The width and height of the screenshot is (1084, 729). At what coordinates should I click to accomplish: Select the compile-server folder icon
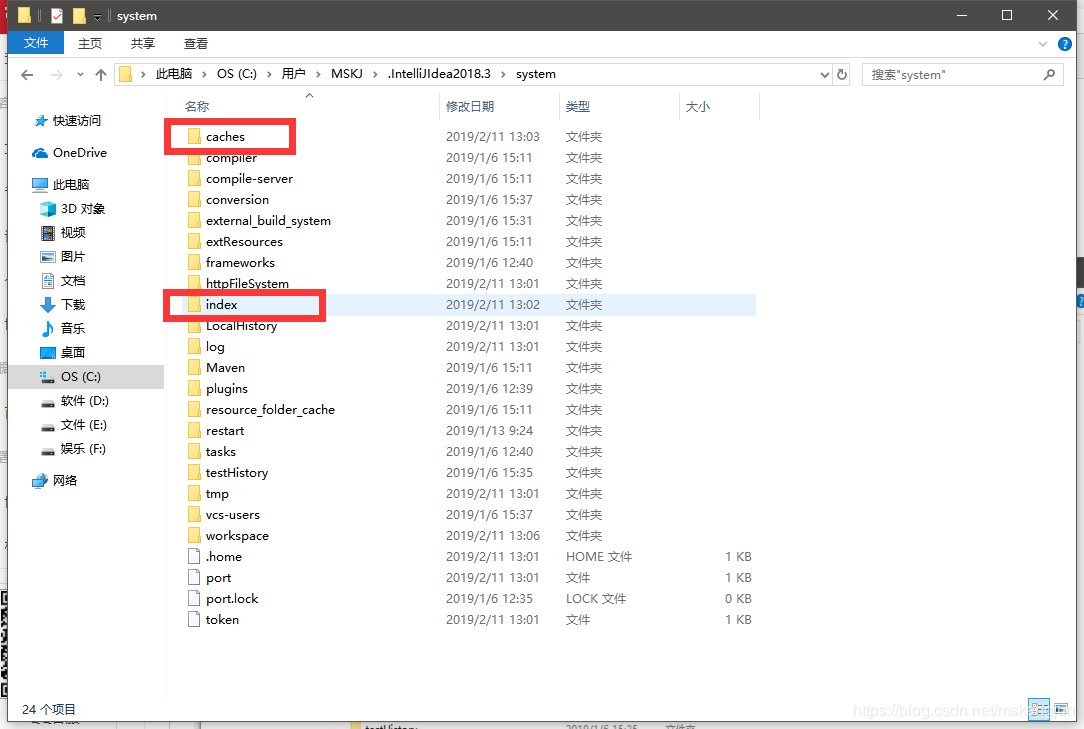point(194,178)
